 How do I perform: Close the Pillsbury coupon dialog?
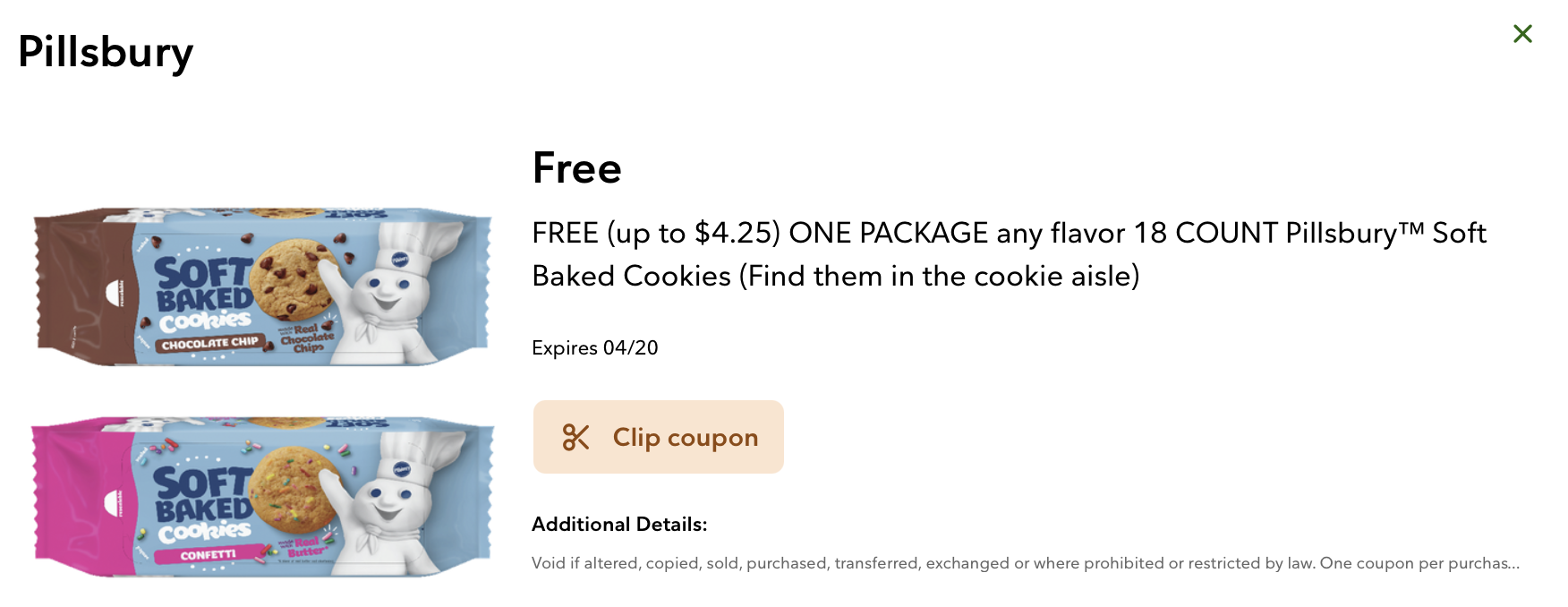1522,34
